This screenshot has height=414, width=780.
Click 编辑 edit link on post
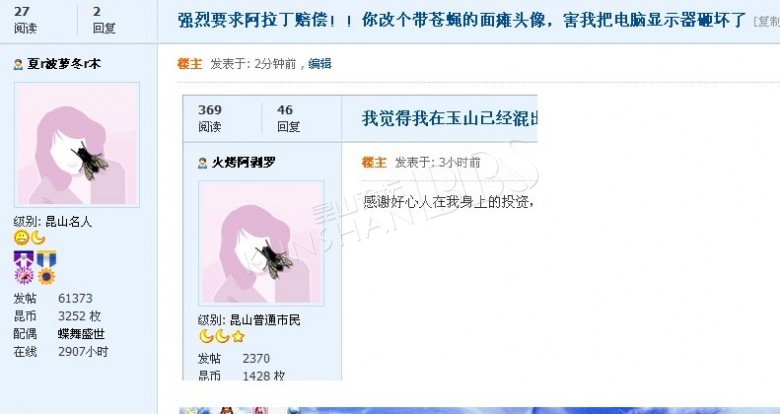[x=320, y=64]
